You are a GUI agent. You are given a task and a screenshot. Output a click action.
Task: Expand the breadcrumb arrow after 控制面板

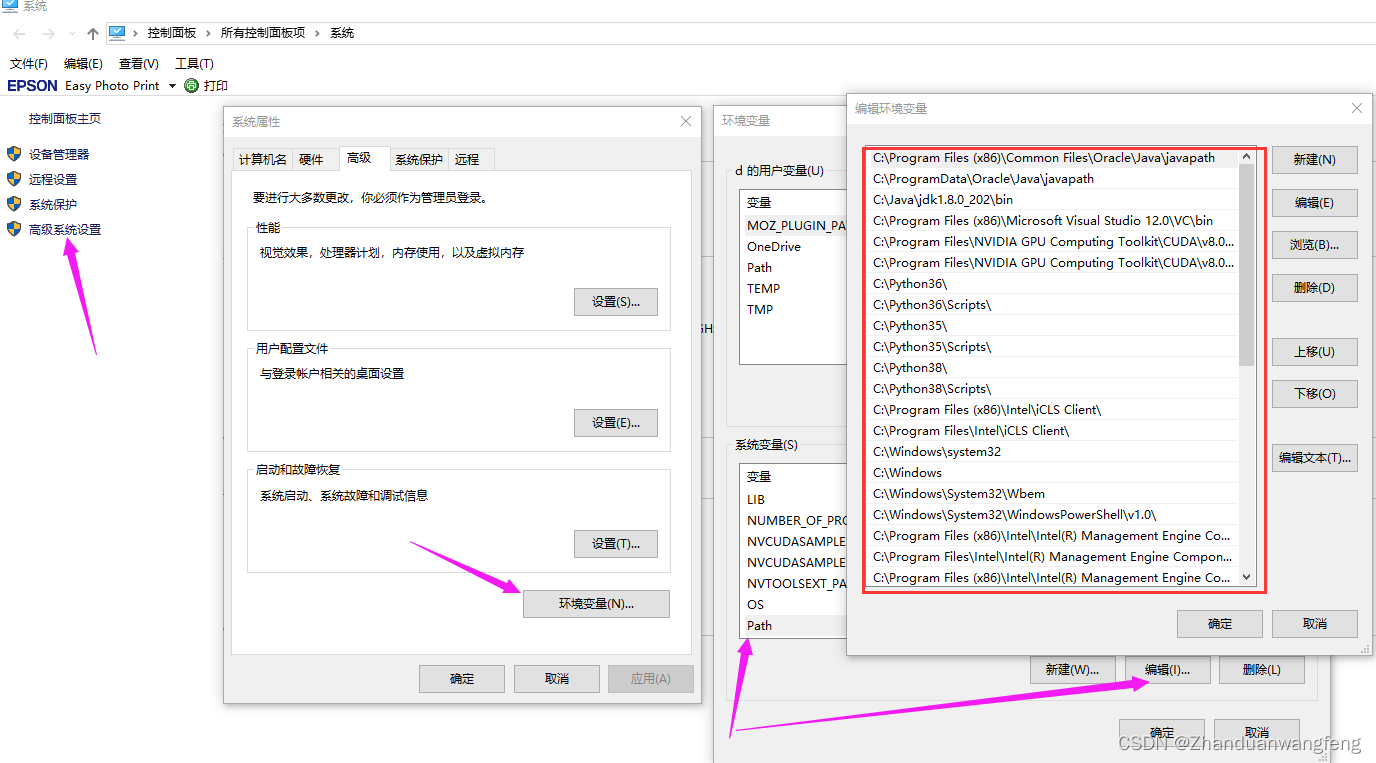[208, 33]
